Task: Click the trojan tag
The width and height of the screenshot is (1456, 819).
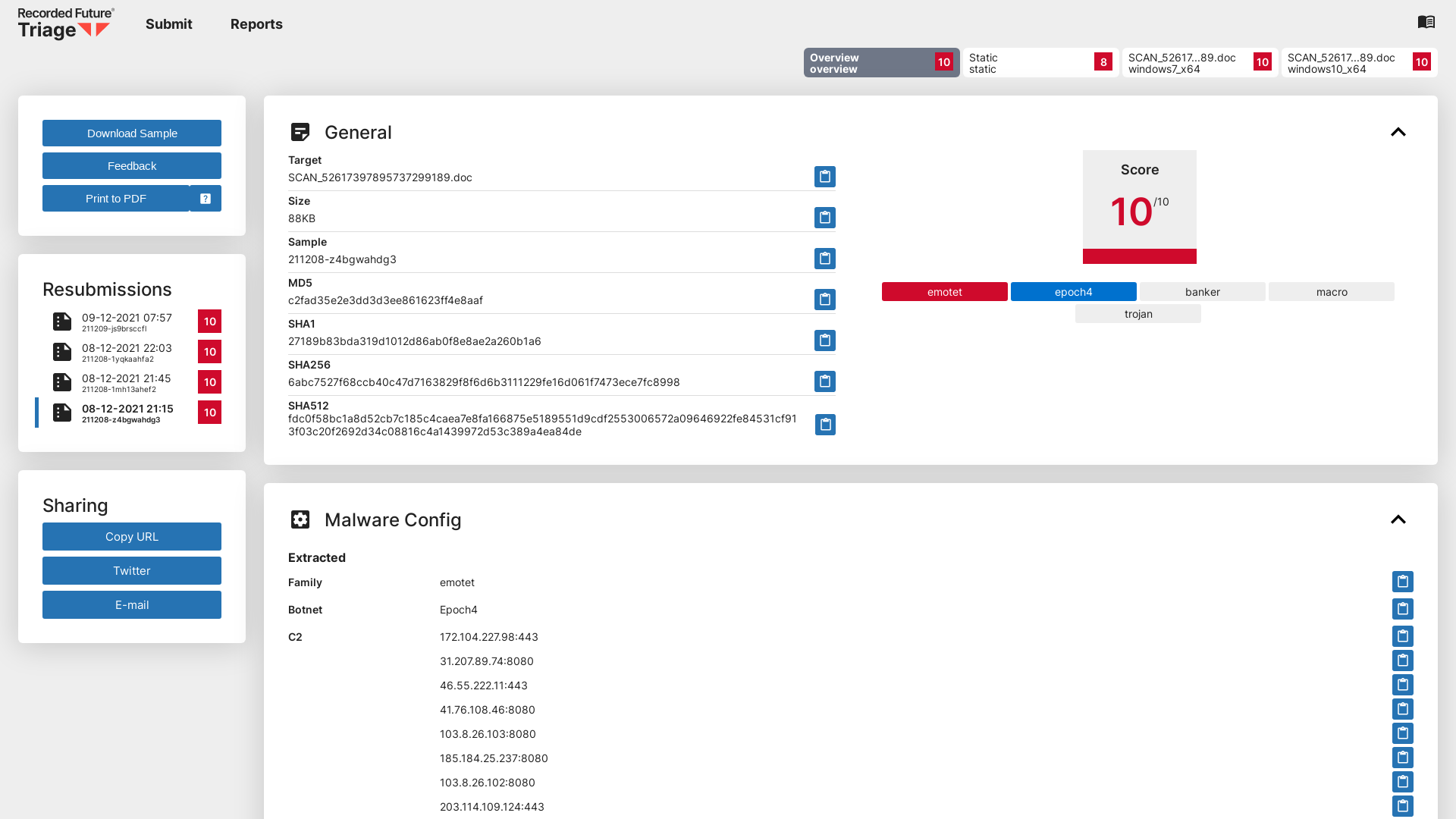Action: [x=1138, y=314]
